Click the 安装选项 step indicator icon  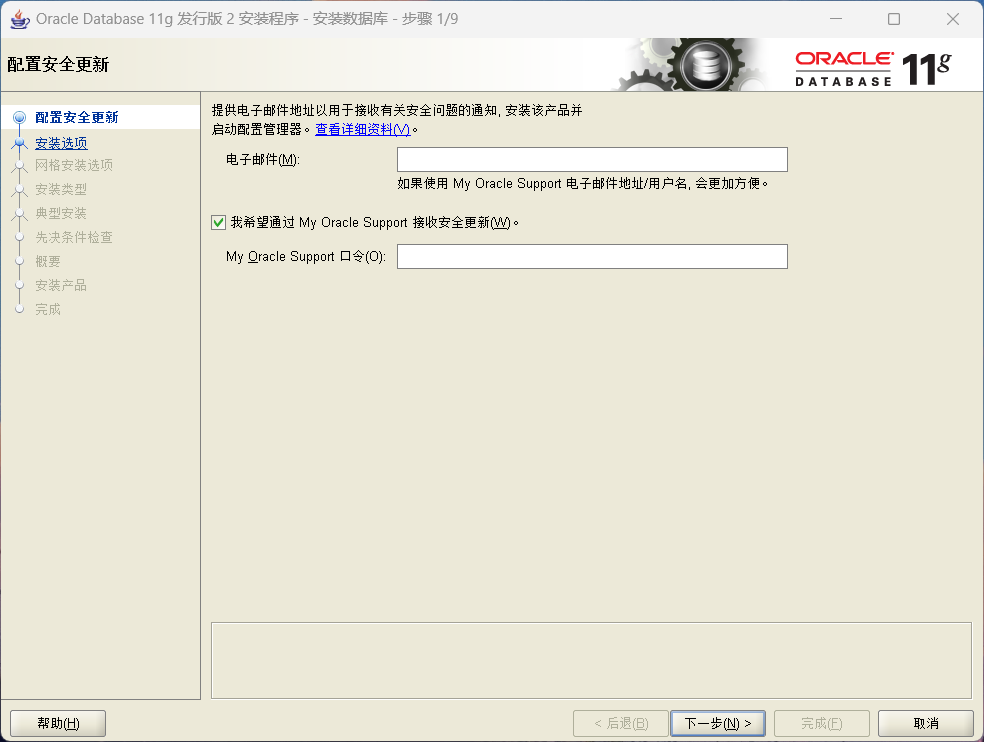[x=20, y=142]
